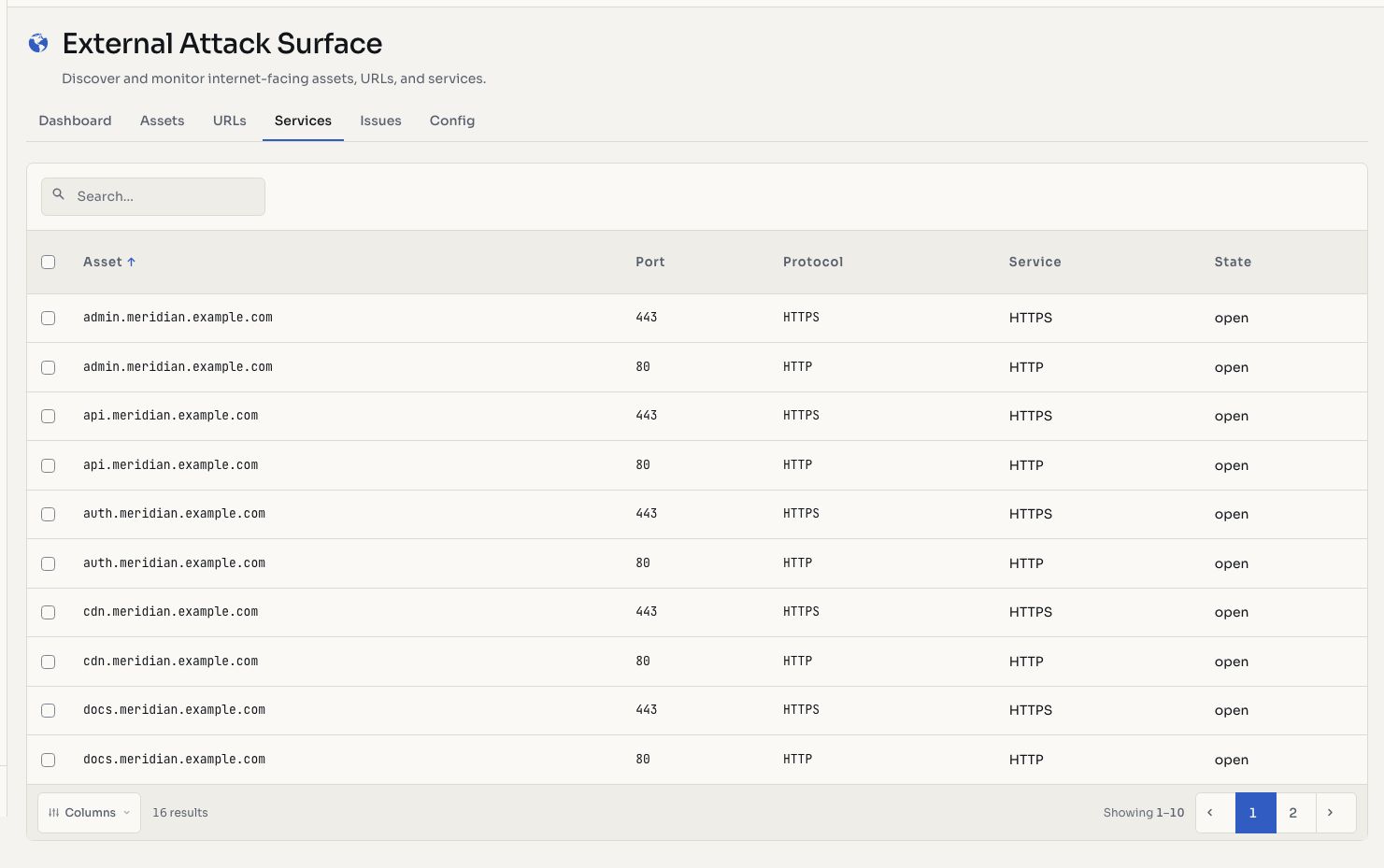Click auth.meridian.example.com in the port 443 row
The image size is (1384, 868).
[x=174, y=513]
